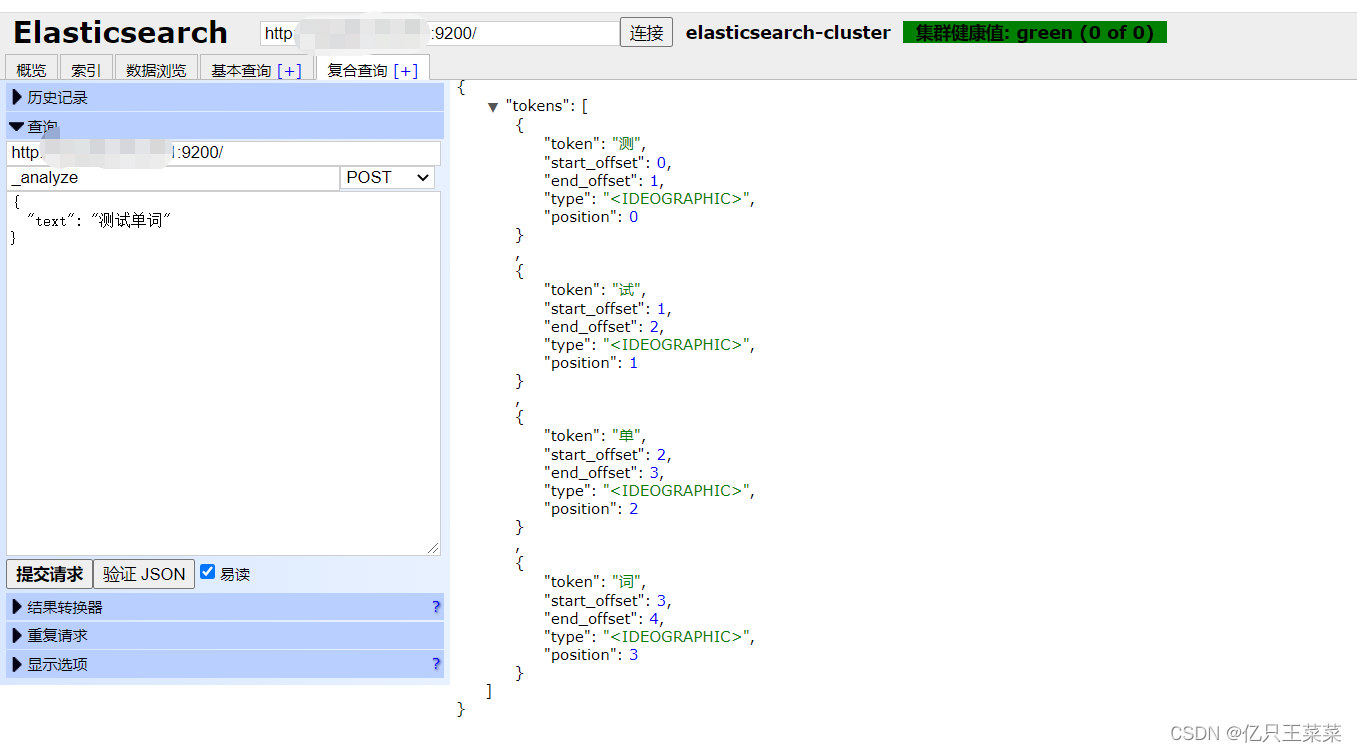The height and width of the screenshot is (752, 1357).
Task: Open help icon for 显示选项
Action: tap(436, 664)
